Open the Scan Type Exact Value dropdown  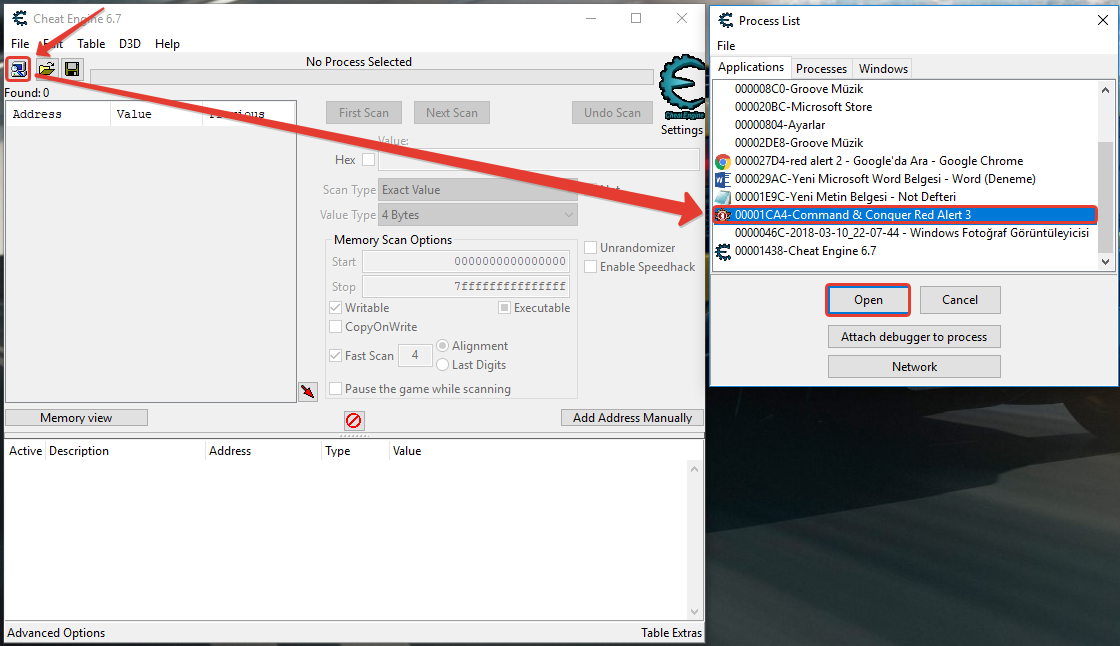point(478,190)
